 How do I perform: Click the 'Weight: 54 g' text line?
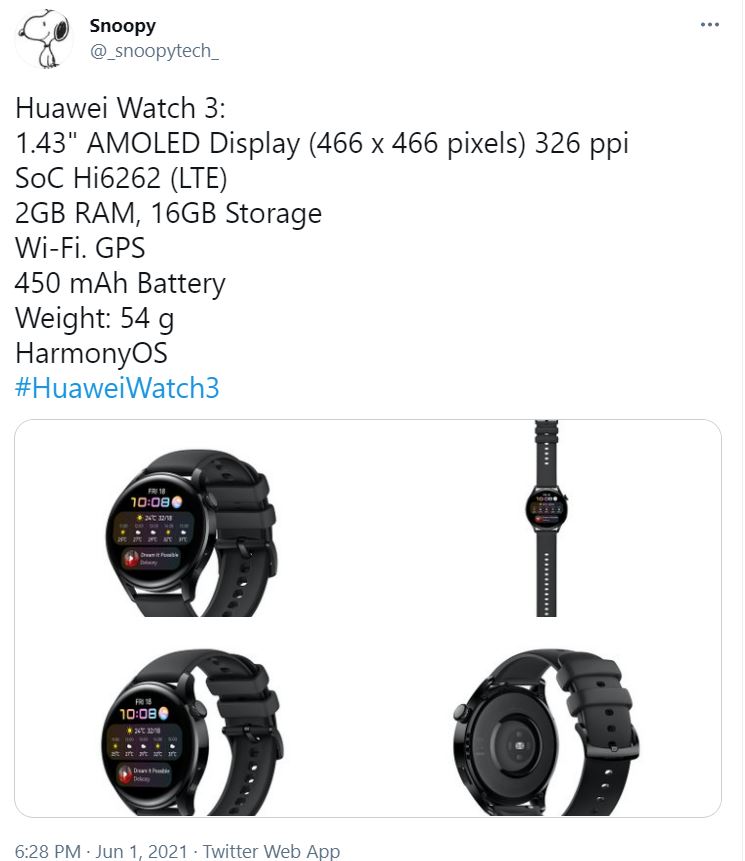point(94,318)
